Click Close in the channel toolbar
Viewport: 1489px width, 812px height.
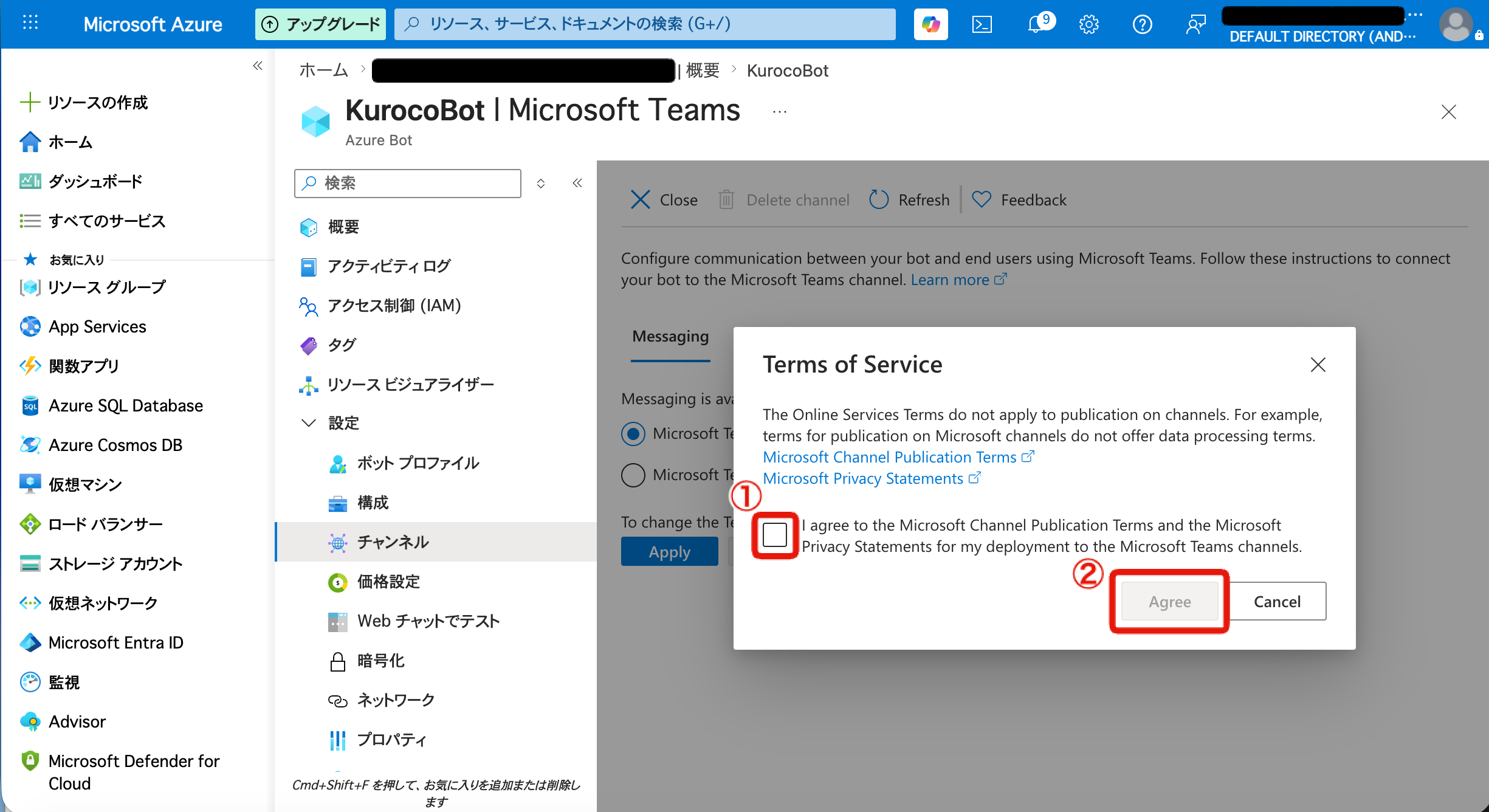coord(664,200)
